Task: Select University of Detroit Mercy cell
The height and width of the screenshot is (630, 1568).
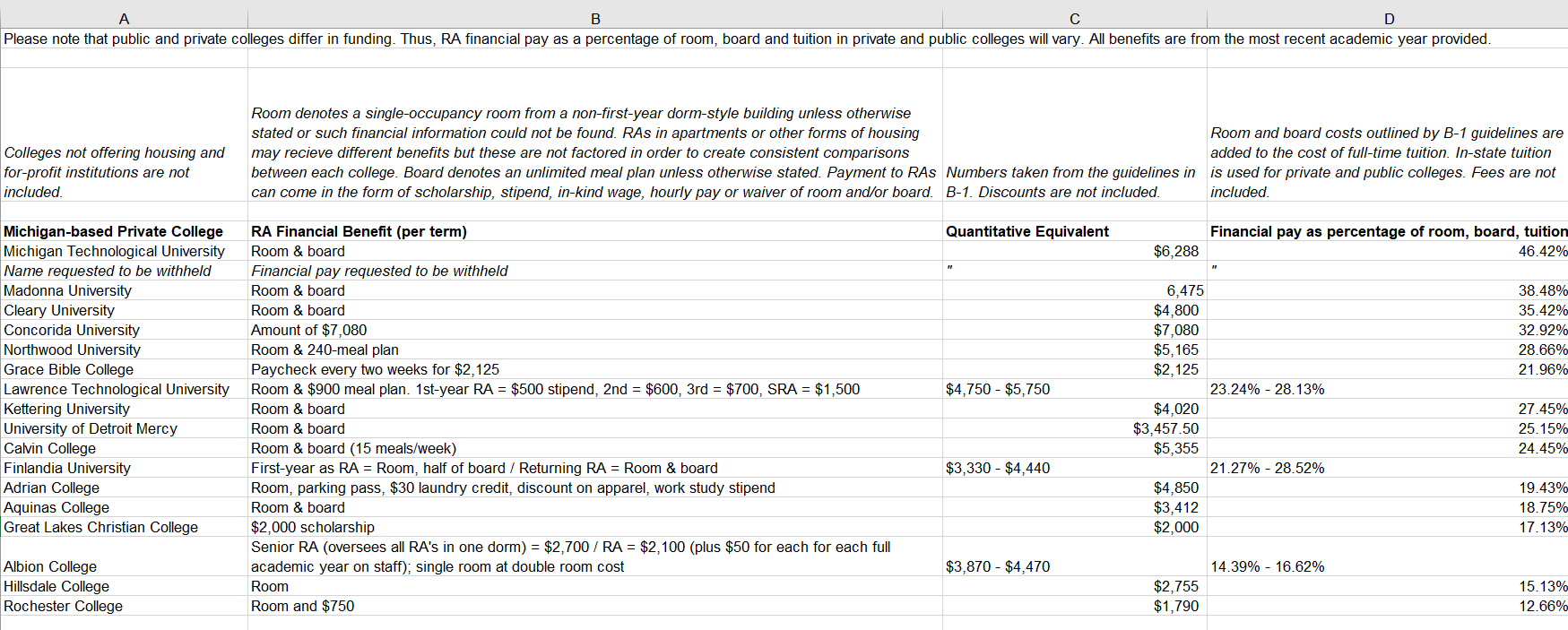Action: [124, 428]
